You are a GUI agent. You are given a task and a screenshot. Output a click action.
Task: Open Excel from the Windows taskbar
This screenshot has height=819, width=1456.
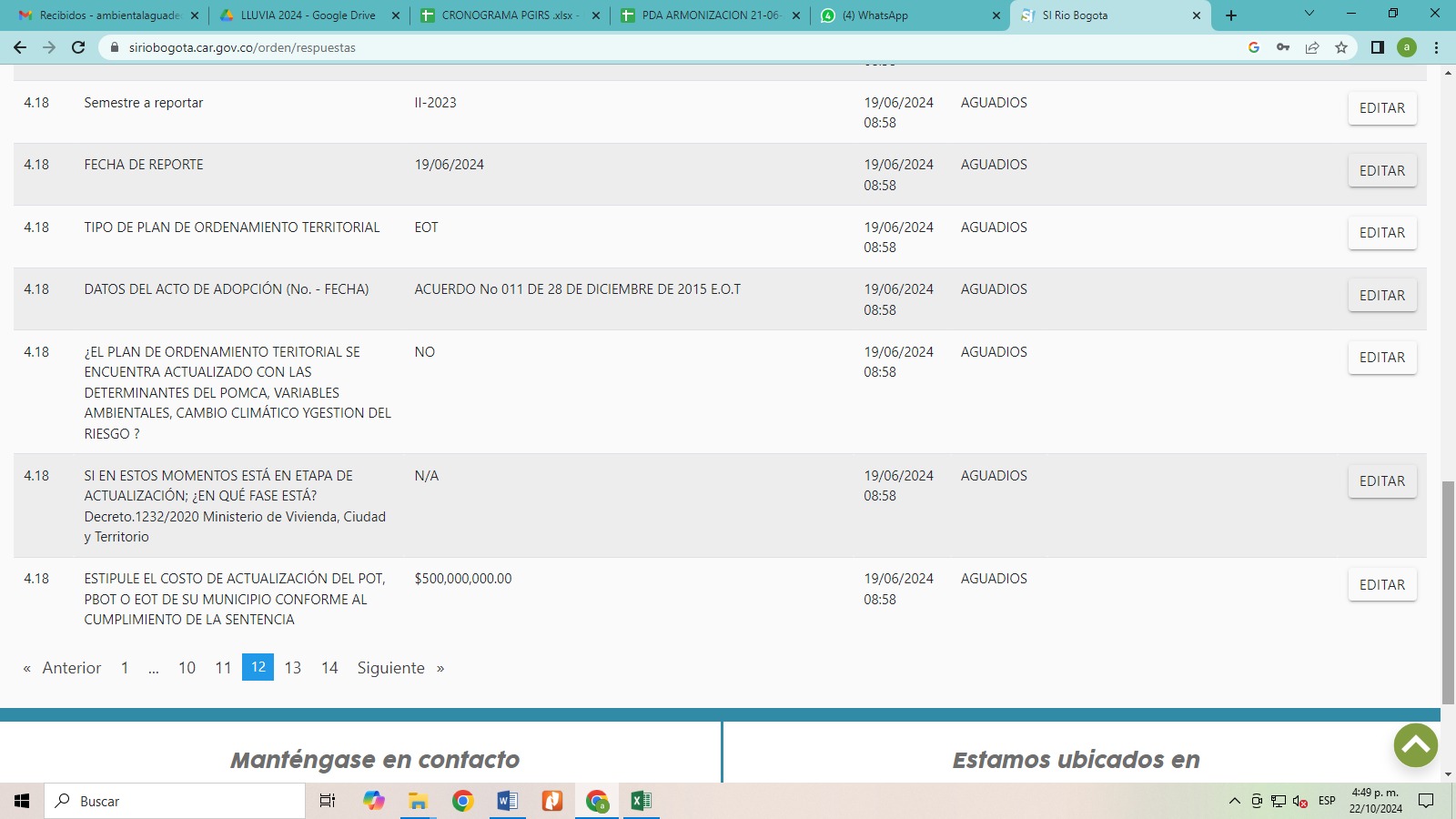(641, 801)
